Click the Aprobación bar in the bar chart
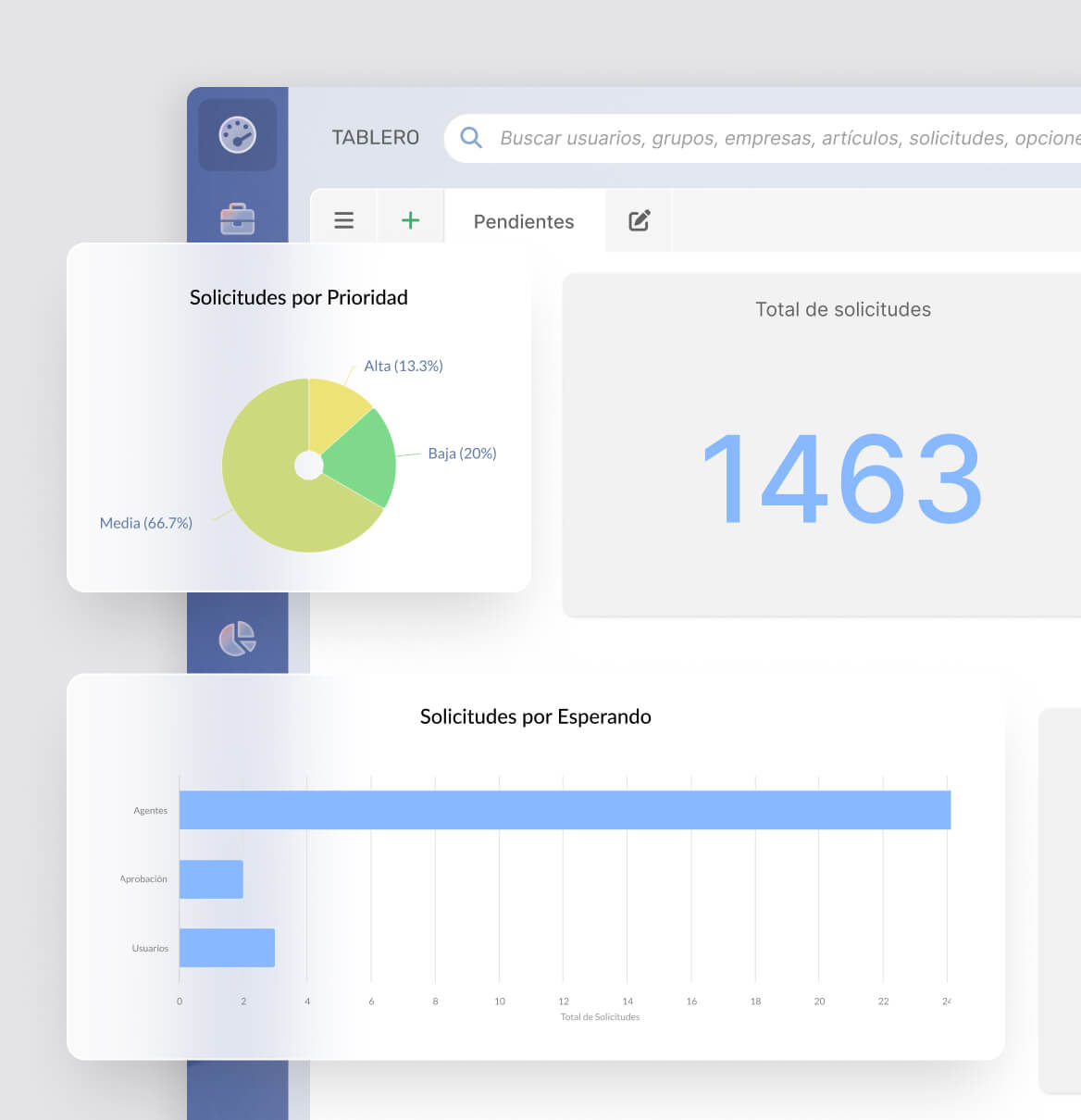 tap(210, 879)
